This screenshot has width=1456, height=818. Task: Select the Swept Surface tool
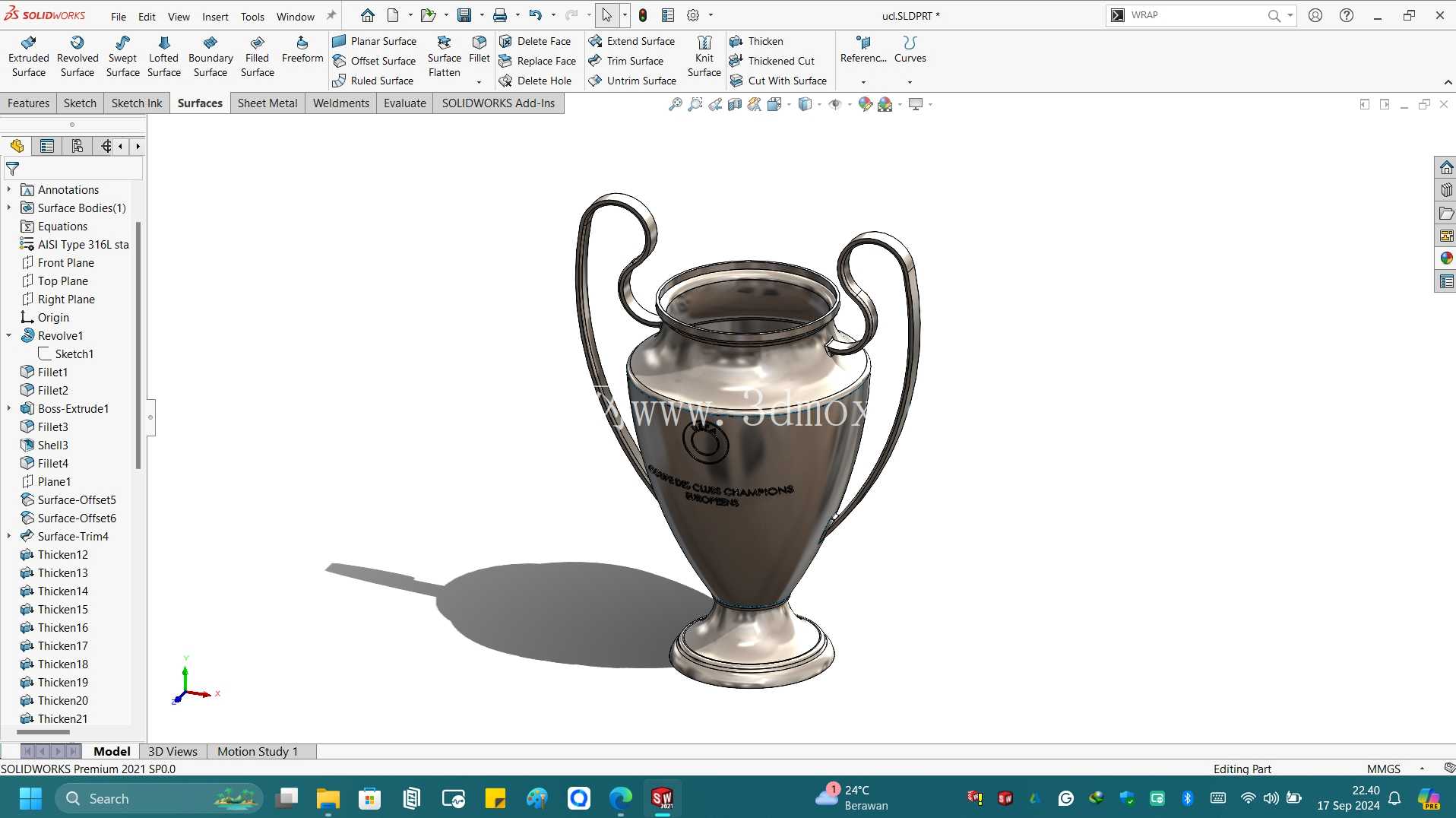[122, 57]
